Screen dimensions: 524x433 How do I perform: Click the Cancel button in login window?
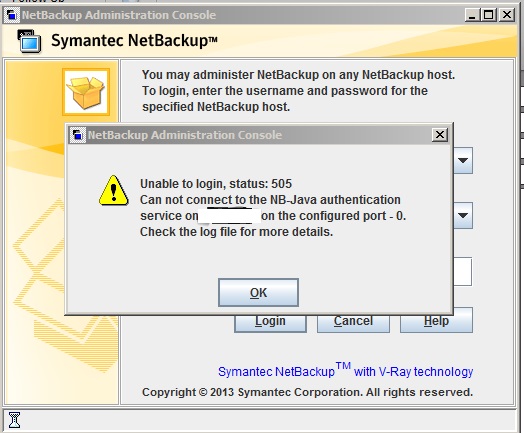click(x=353, y=323)
